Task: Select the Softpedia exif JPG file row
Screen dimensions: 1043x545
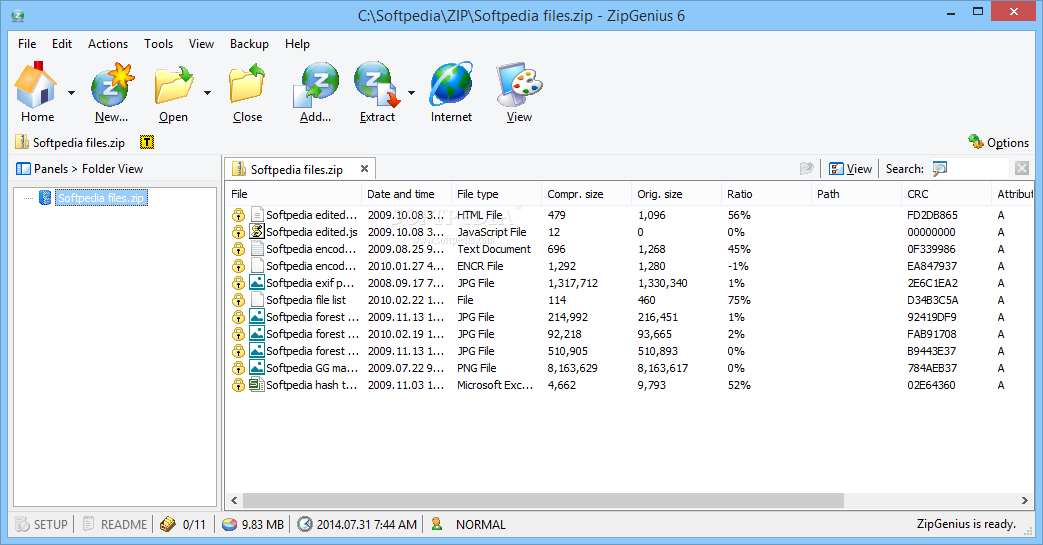Action: pyautogui.click(x=629, y=283)
